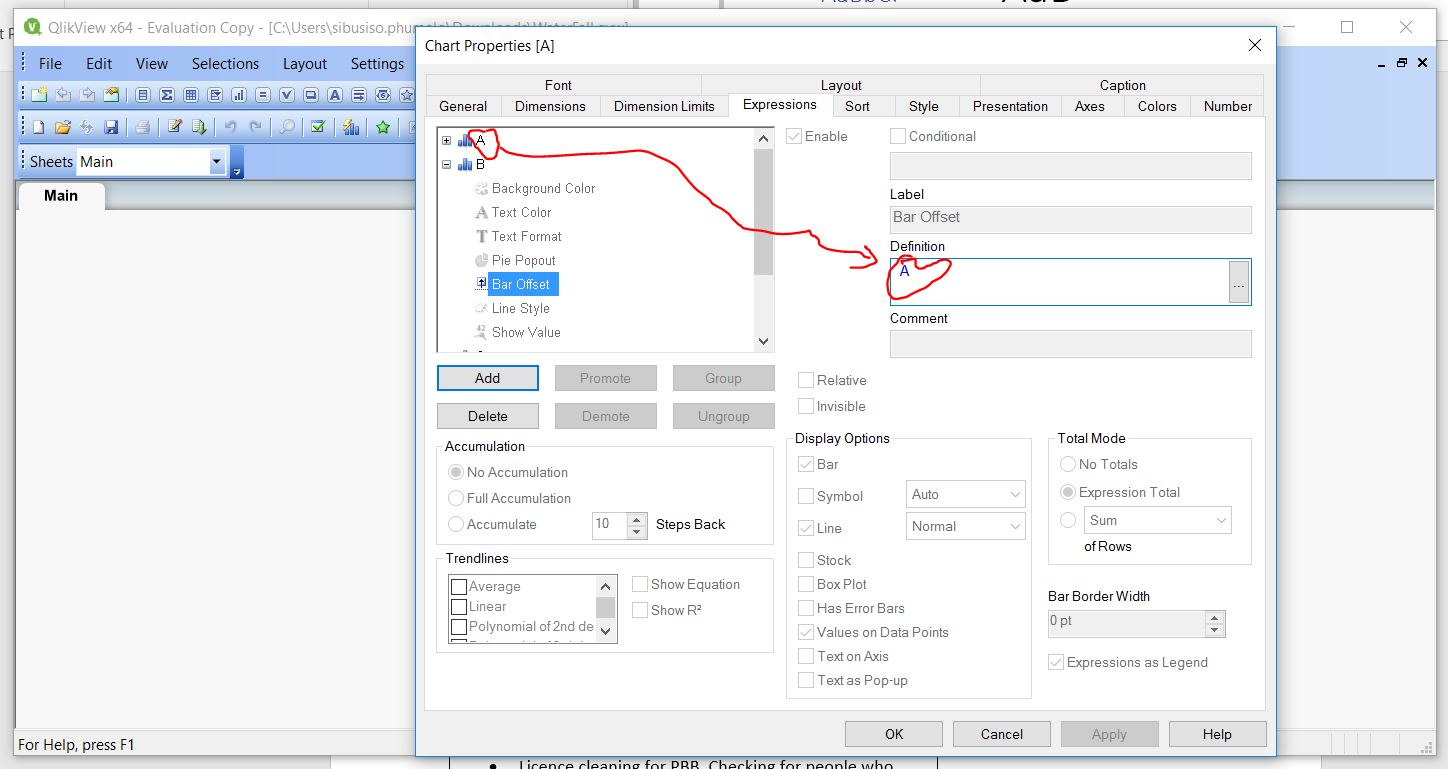Viewport: 1448px width, 769px height.
Task: Click the Add Sheet toolbar icon
Action: [x=39, y=95]
